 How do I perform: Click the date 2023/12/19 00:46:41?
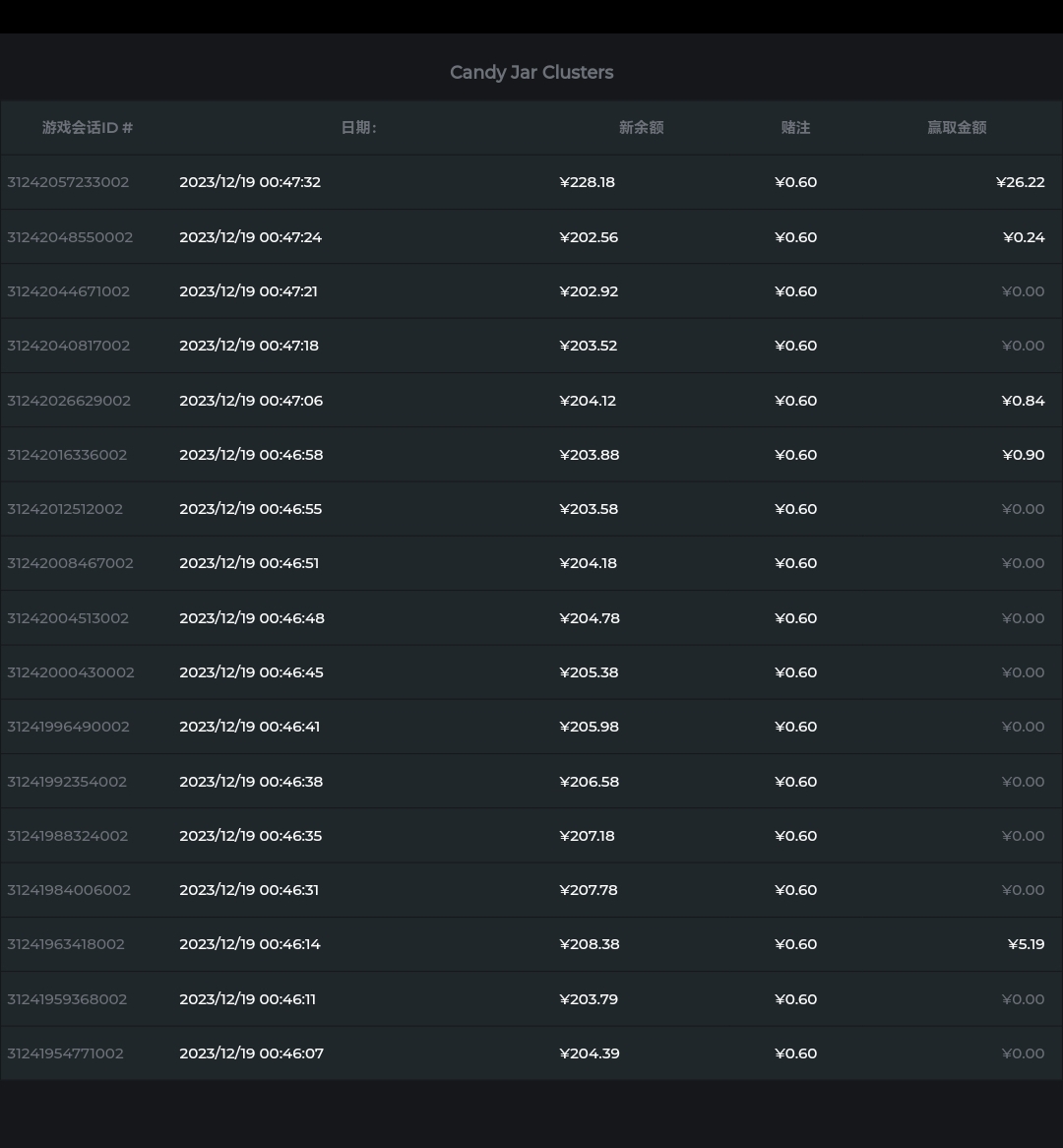250,727
